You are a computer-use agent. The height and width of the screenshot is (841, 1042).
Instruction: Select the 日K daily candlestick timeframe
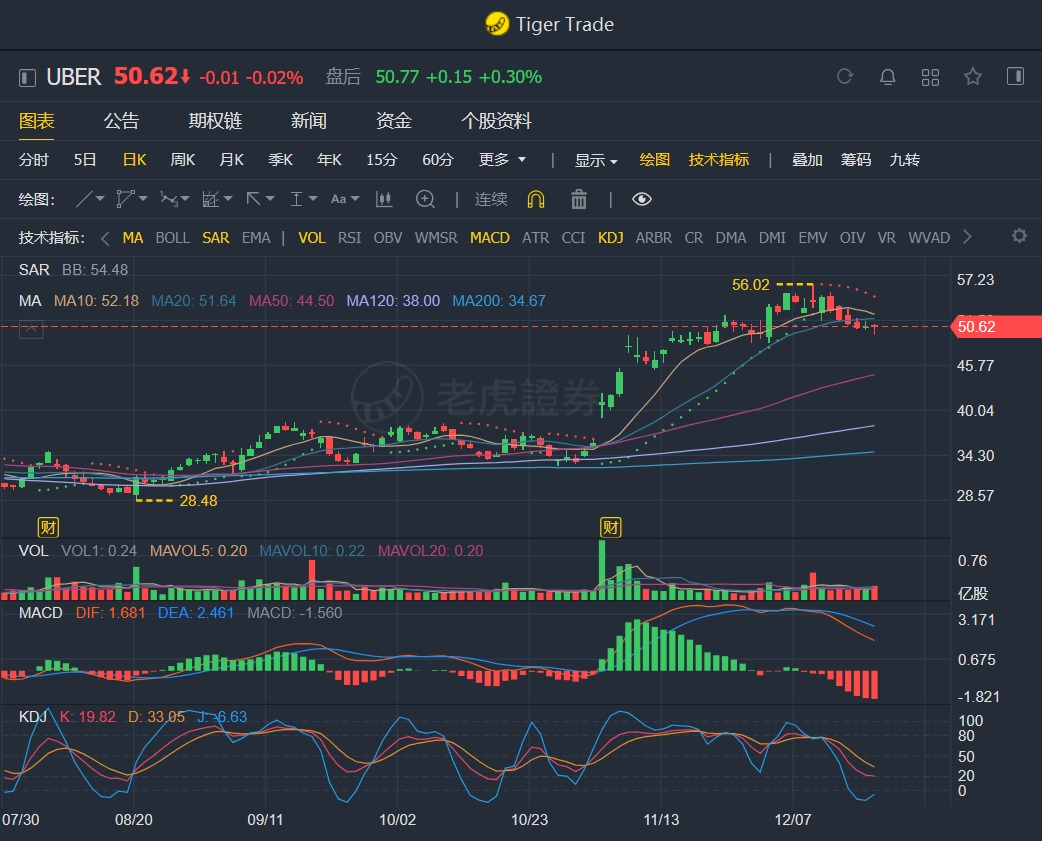point(134,159)
